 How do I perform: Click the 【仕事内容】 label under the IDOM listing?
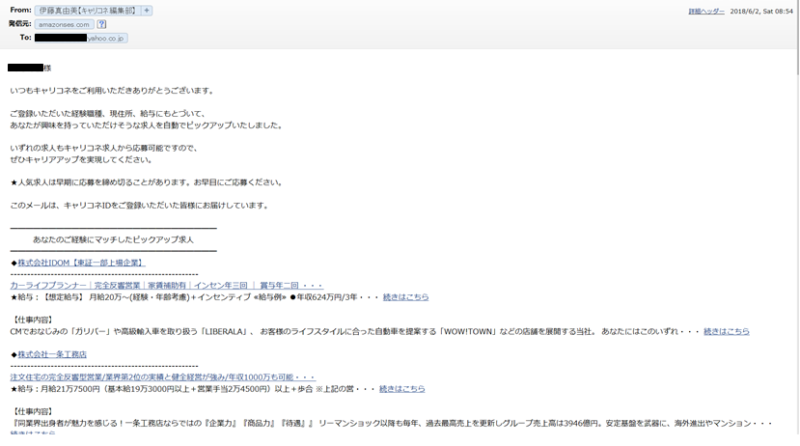[32, 320]
